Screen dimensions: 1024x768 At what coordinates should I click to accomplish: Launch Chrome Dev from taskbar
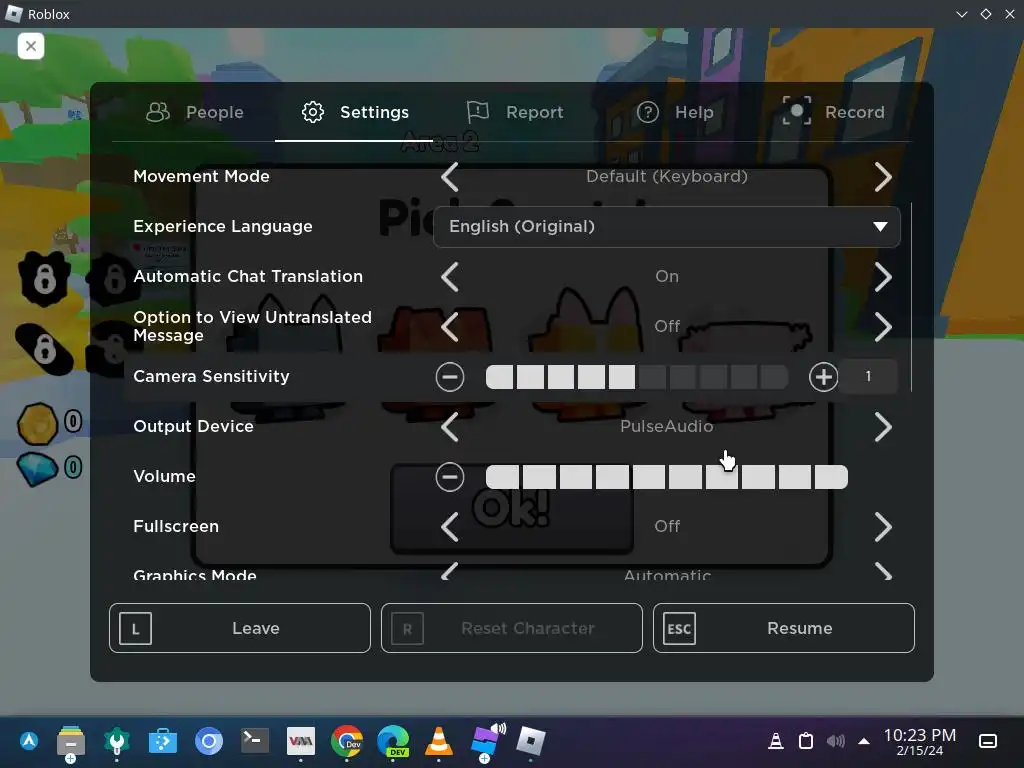tap(347, 741)
